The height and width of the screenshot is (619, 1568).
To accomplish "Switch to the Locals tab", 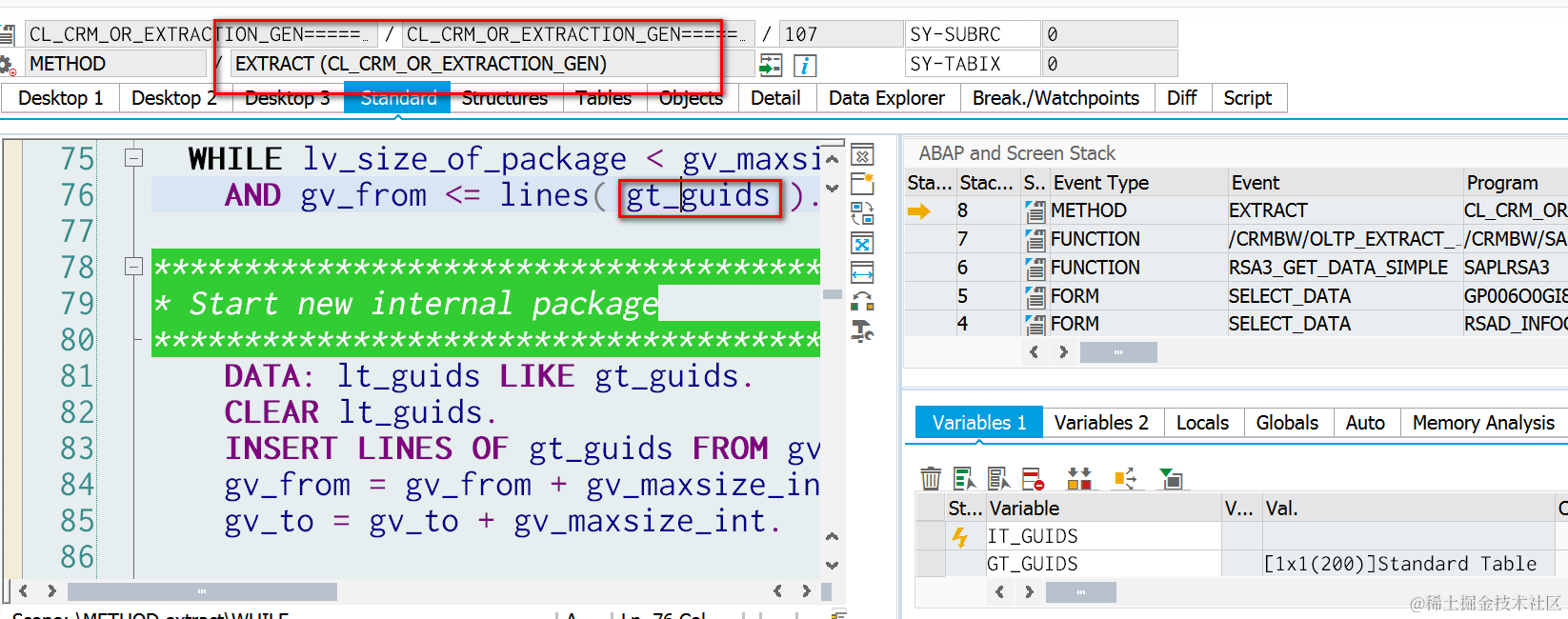I will click(x=1203, y=423).
